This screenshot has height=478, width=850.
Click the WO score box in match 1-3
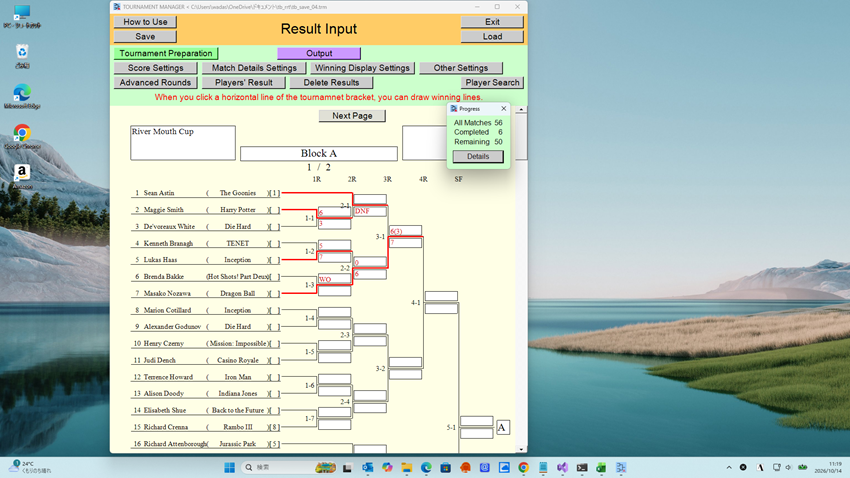(334, 279)
